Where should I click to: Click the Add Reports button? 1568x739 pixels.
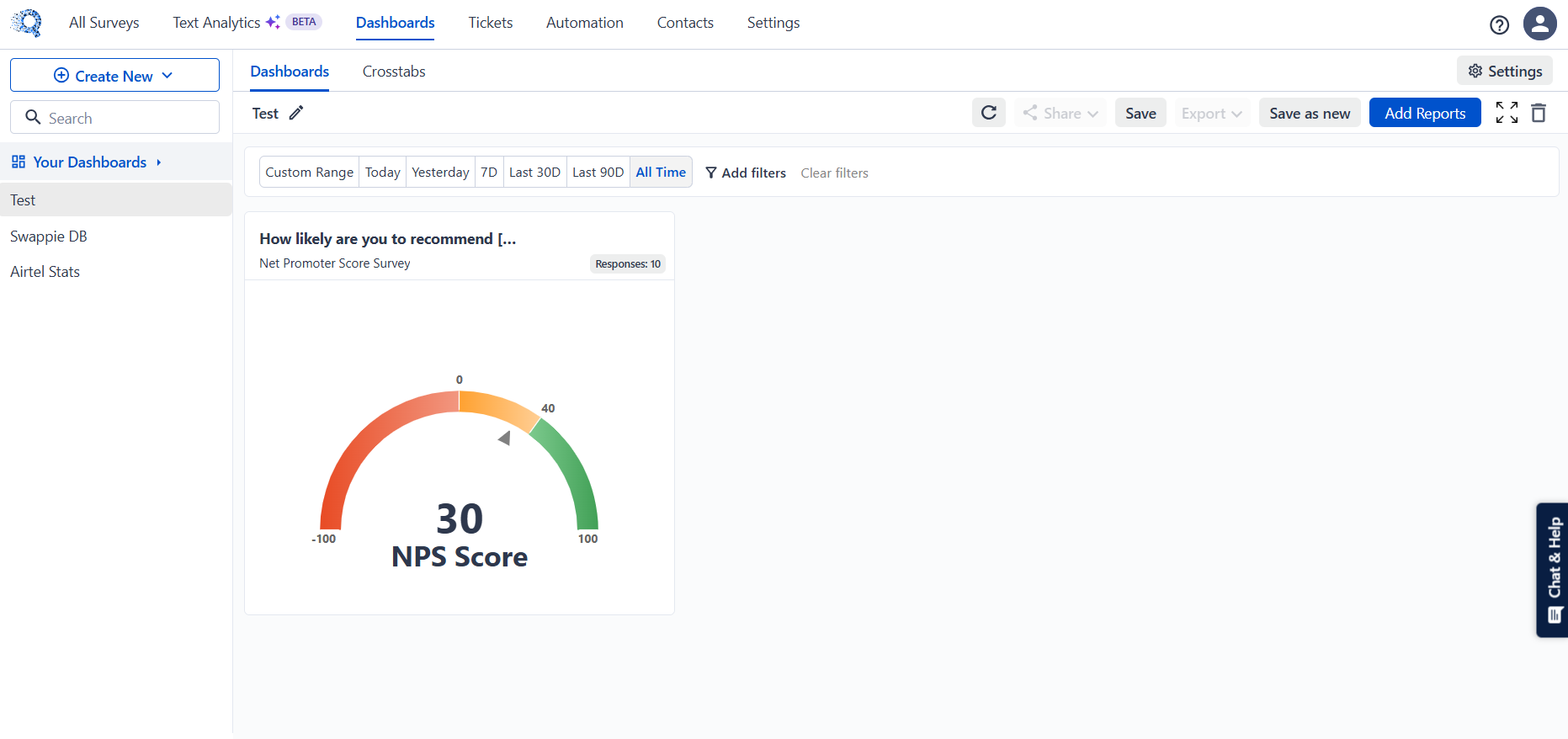[x=1424, y=113]
